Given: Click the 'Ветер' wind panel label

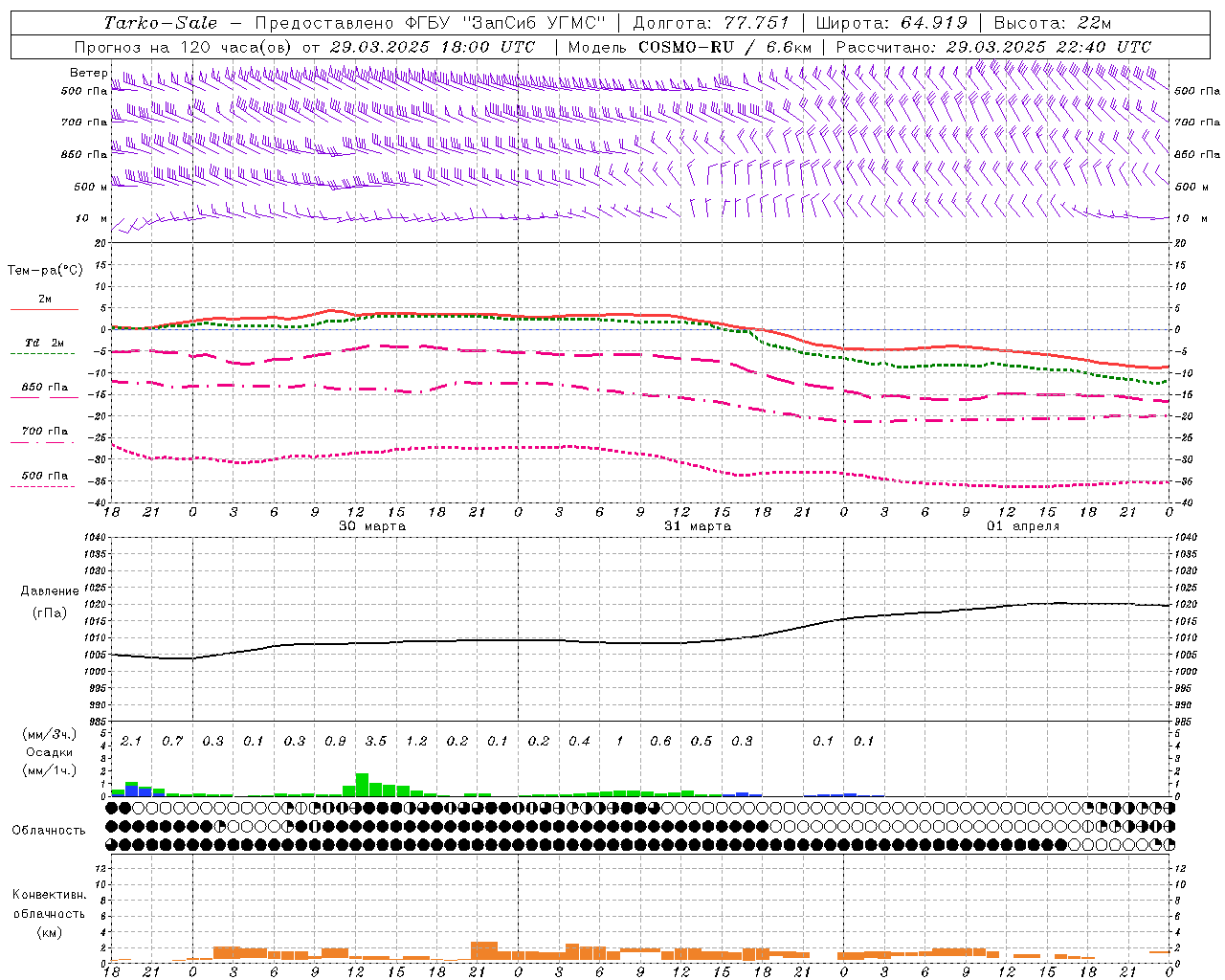Looking at the screenshot, I should (x=88, y=73).
